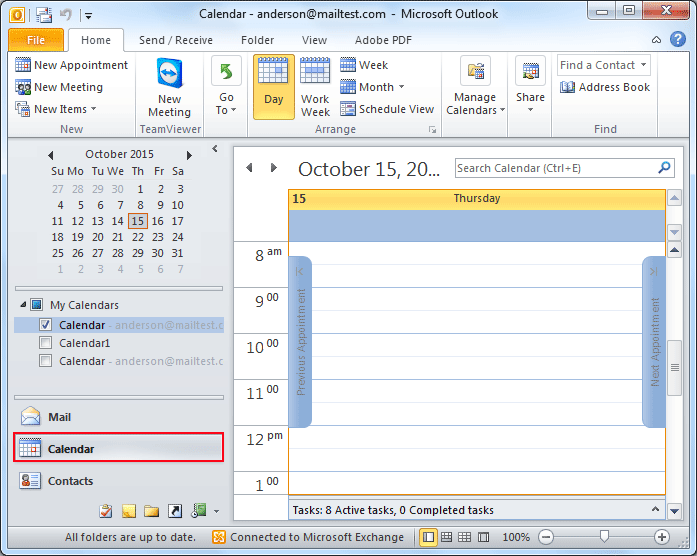
Task: Open the Go To menu
Action: coord(226,87)
